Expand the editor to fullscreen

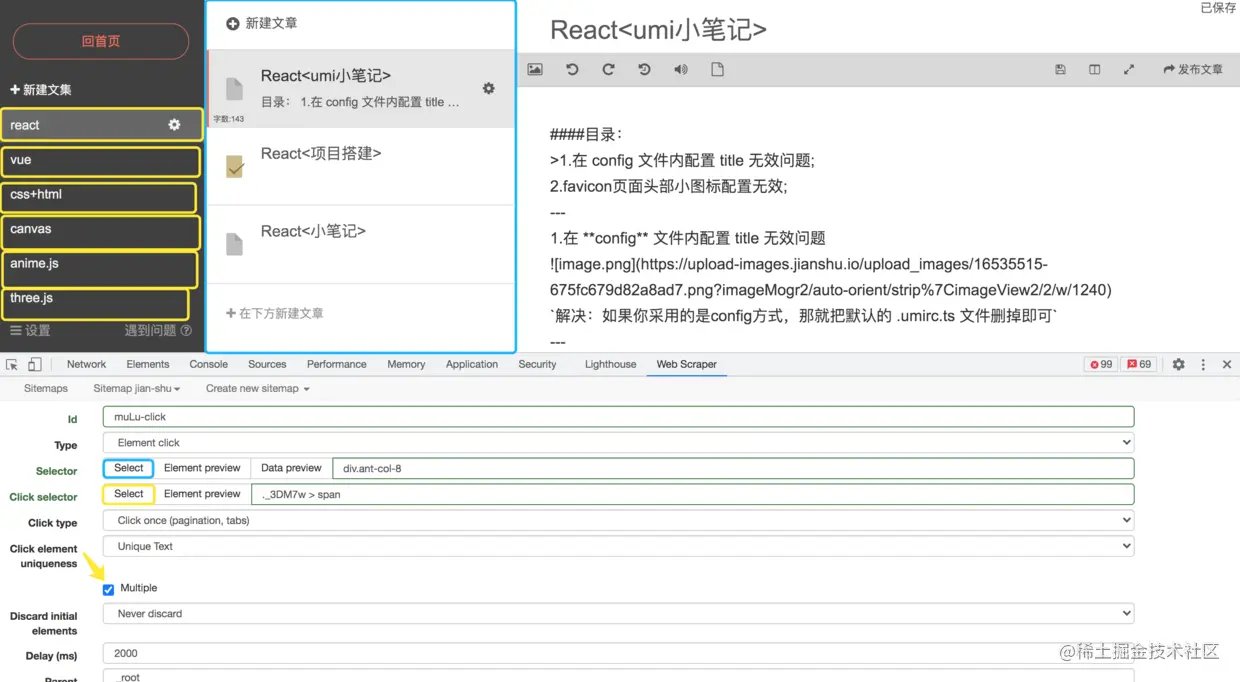click(1129, 70)
